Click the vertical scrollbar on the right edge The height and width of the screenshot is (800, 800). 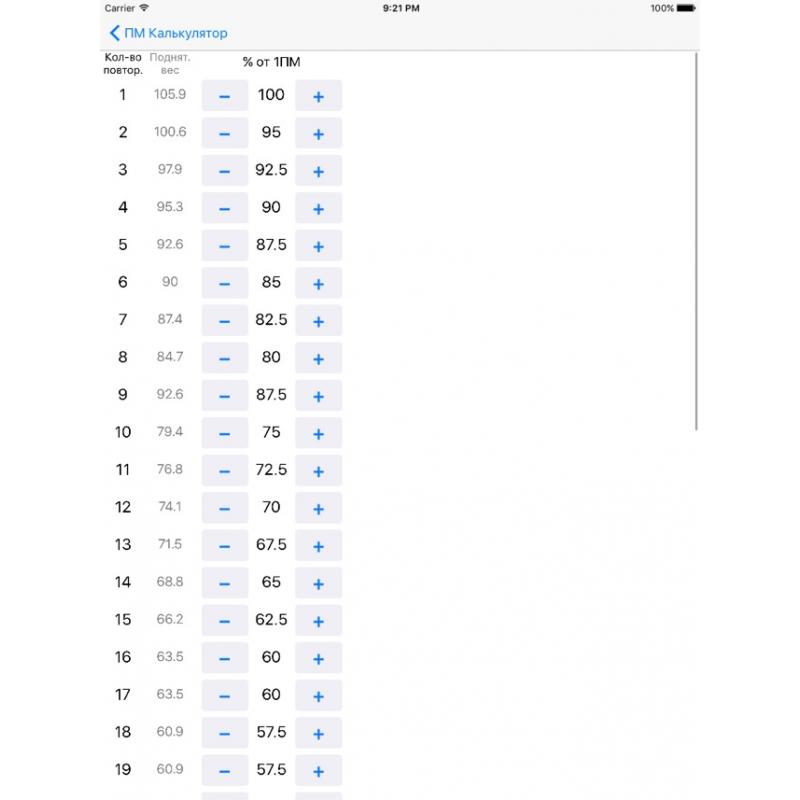[x=696, y=241]
